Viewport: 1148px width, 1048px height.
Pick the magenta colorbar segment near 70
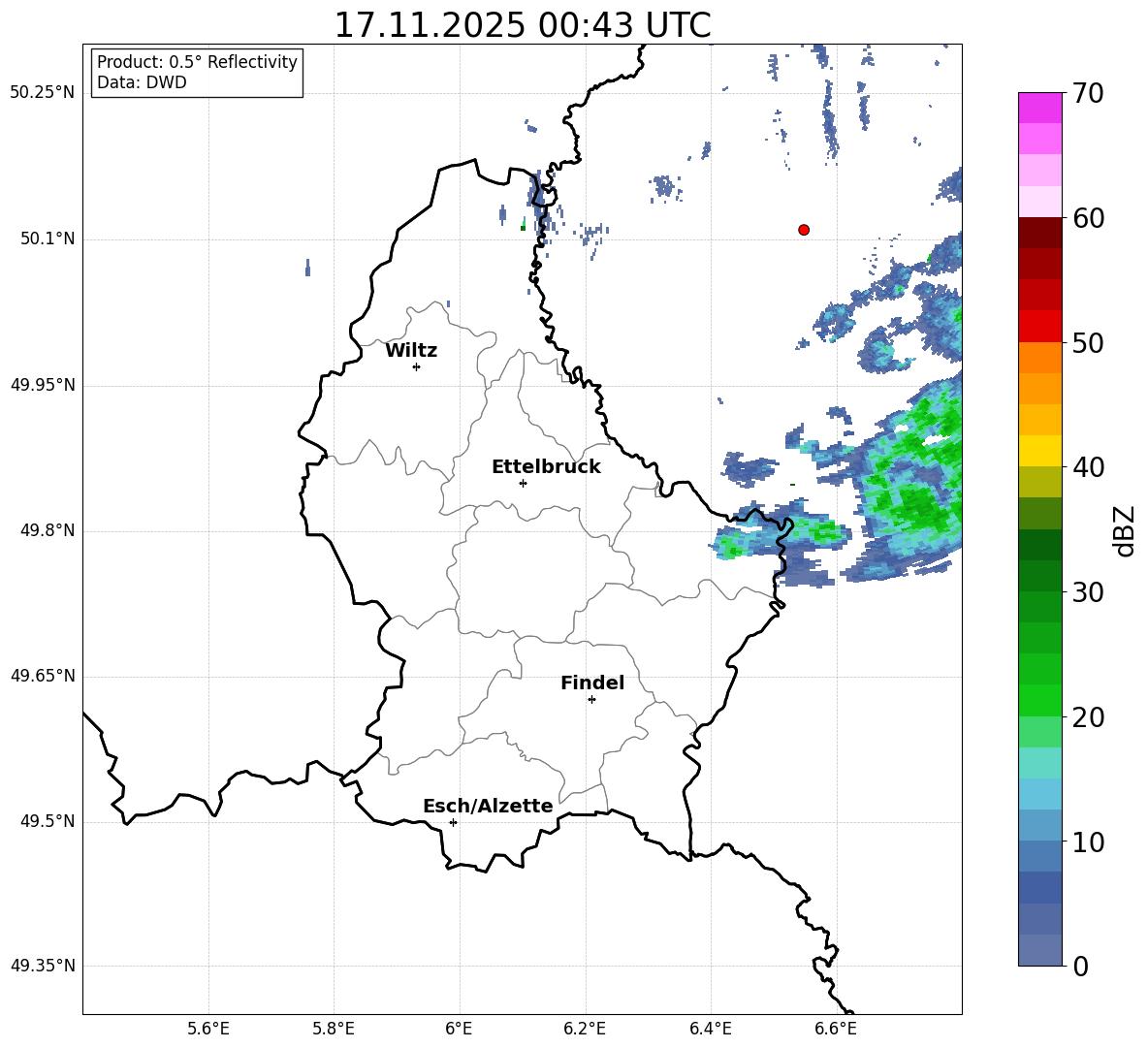click(x=1039, y=109)
